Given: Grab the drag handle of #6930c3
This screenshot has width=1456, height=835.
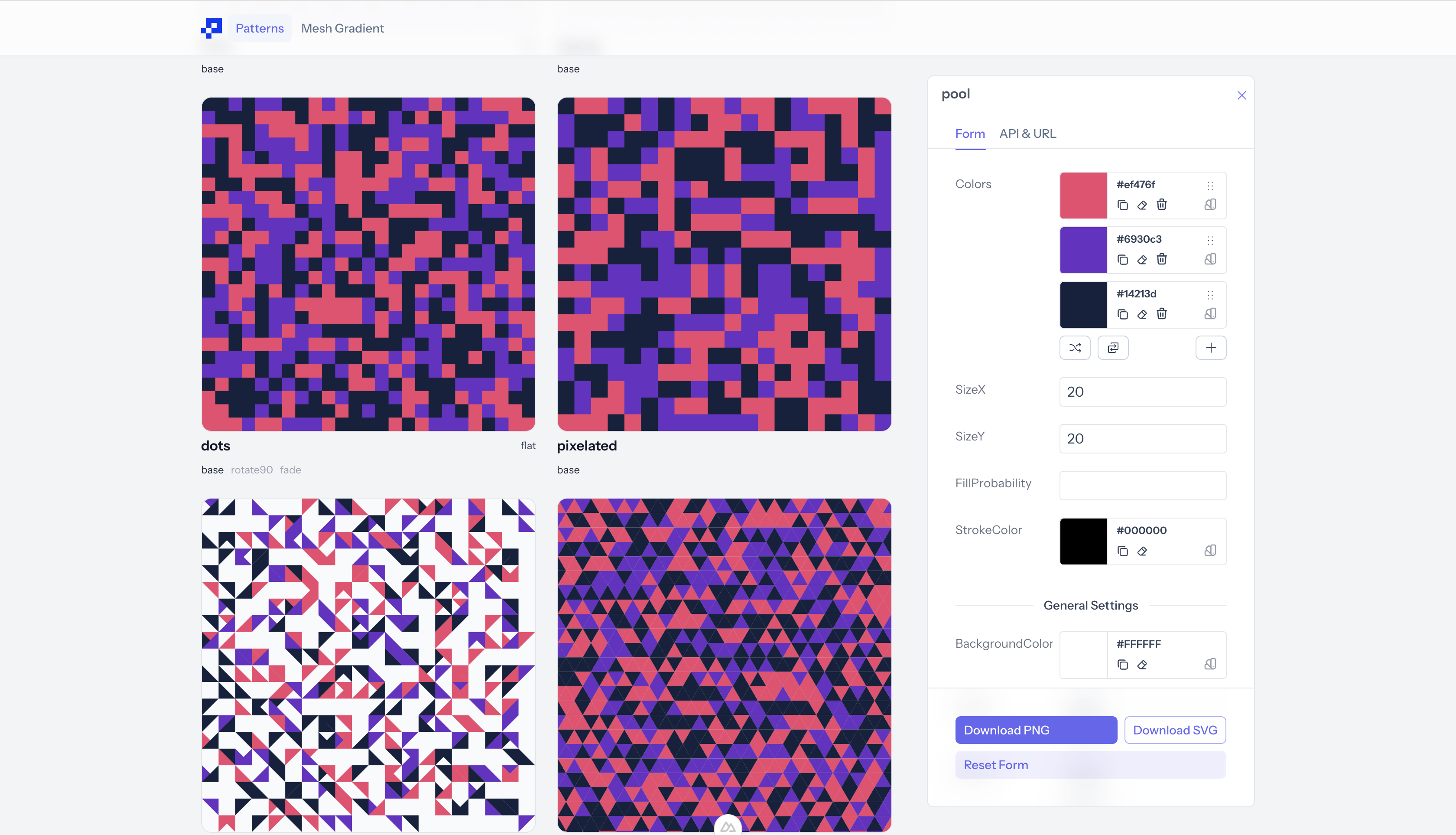Looking at the screenshot, I should [x=1210, y=240].
